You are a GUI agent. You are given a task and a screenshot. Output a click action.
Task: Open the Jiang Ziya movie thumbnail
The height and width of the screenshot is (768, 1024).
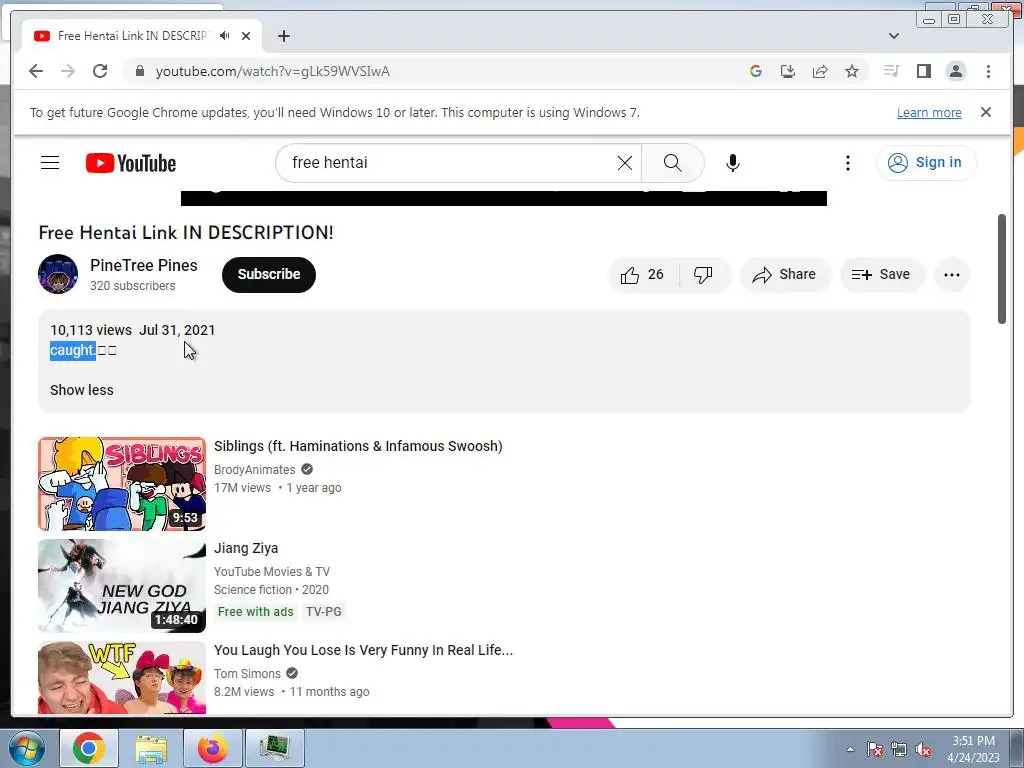(x=122, y=585)
